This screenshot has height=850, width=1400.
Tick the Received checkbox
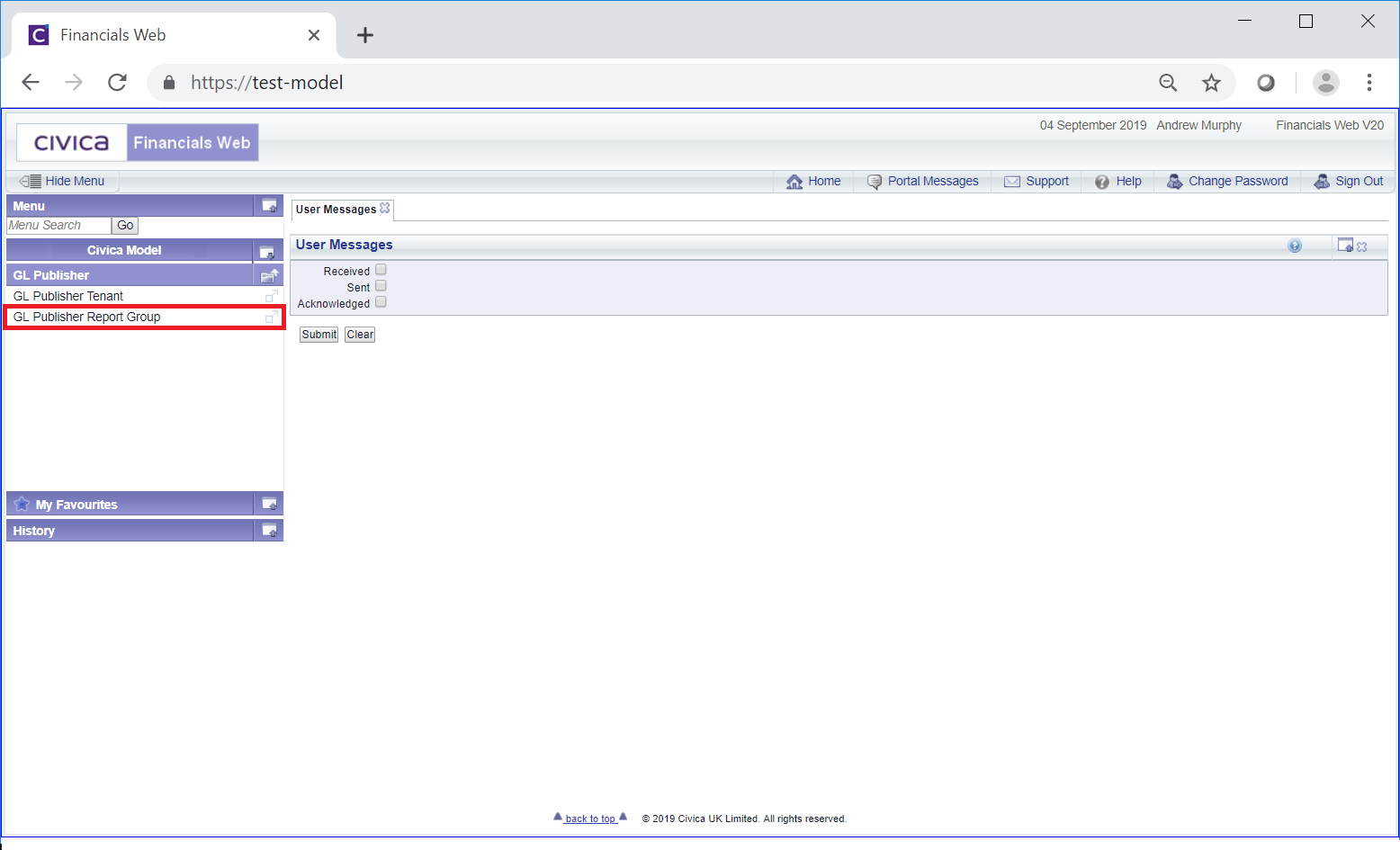381,269
